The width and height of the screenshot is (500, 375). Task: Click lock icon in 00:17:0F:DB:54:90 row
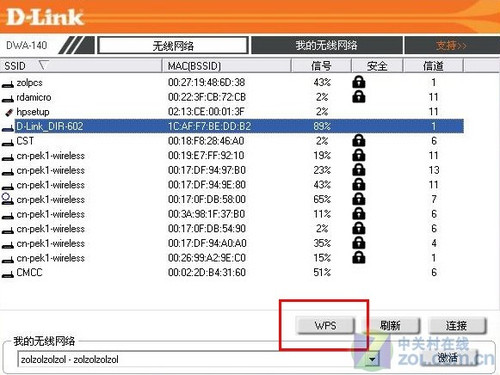[359, 228]
